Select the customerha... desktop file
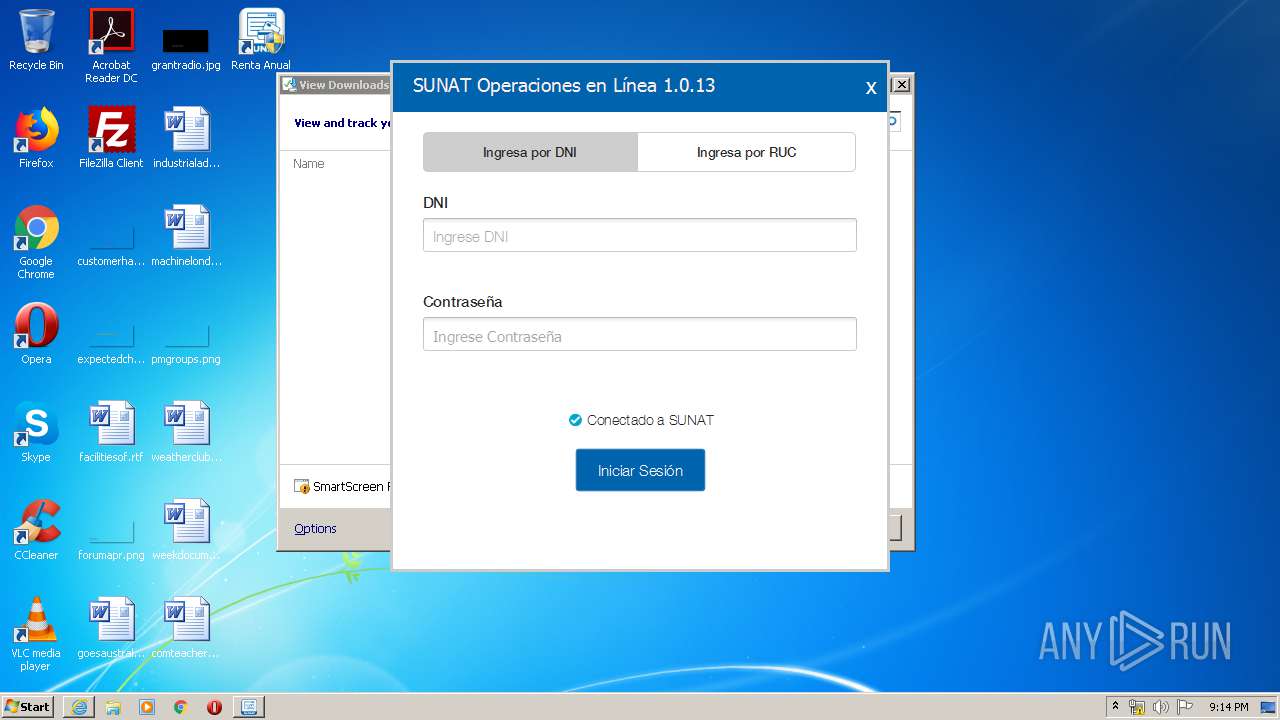Image resolution: width=1280 pixels, height=720 pixels. (x=111, y=242)
